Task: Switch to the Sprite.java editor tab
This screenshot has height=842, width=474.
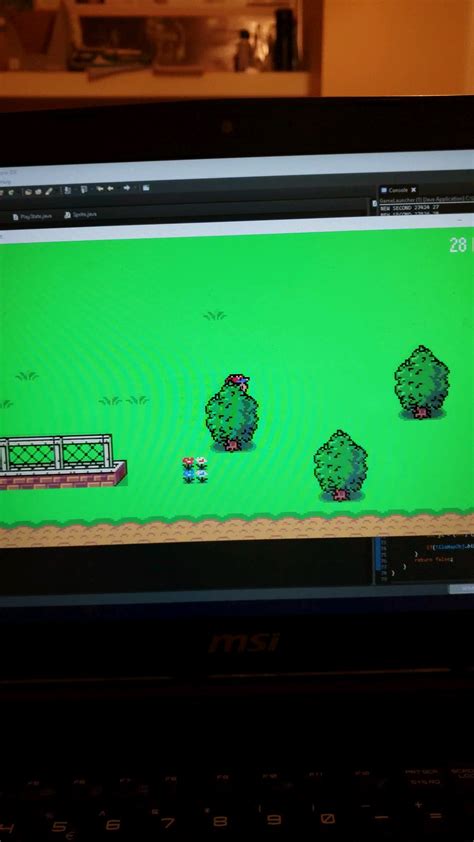Action: (x=81, y=215)
